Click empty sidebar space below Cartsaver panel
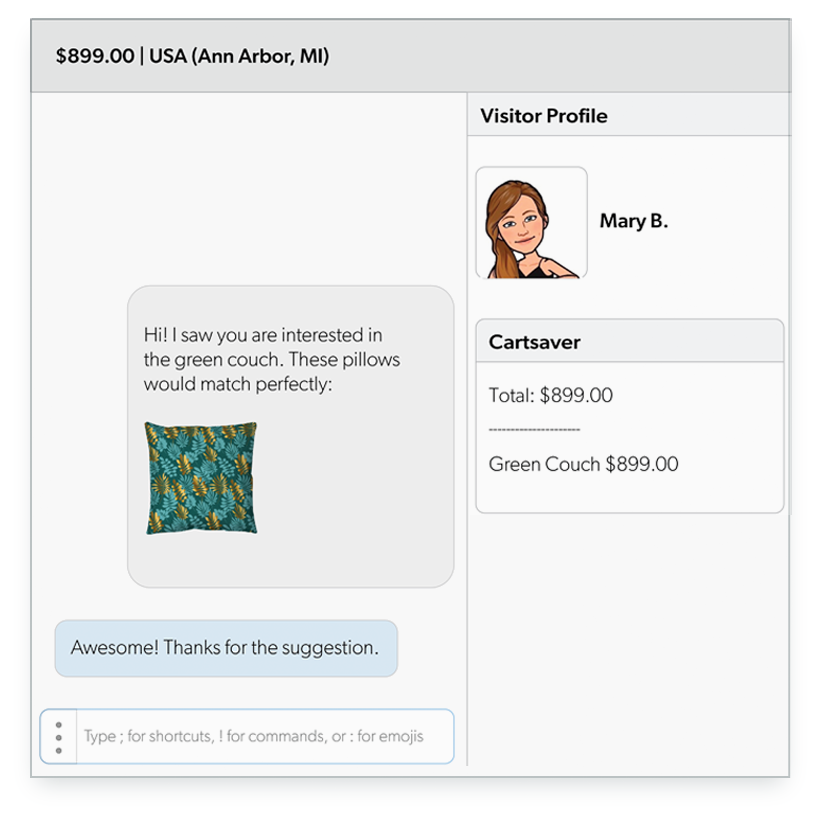 coord(628,640)
